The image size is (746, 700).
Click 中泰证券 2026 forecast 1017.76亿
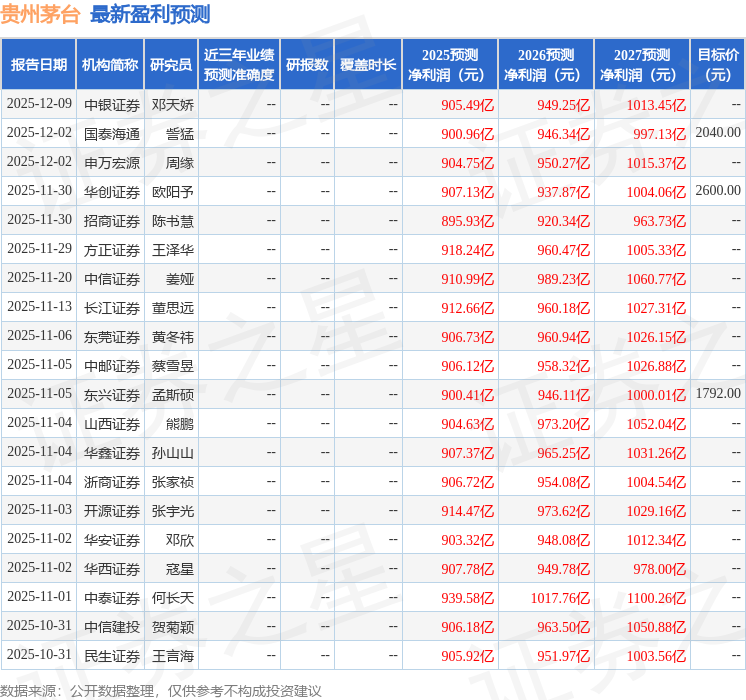click(549, 598)
